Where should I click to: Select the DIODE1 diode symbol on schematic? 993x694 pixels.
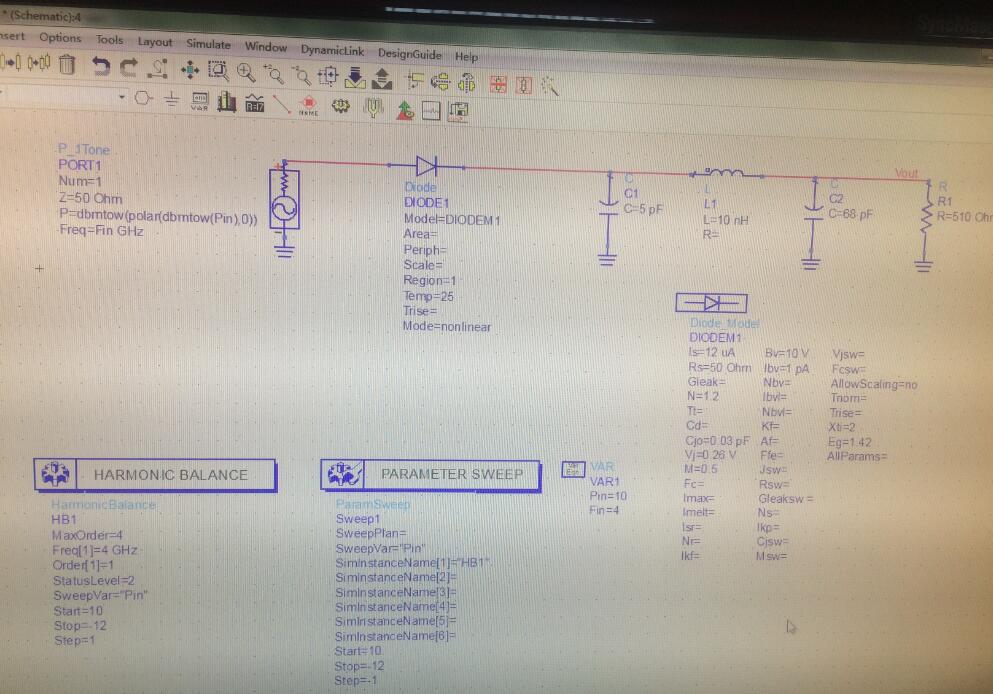click(426, 167)
